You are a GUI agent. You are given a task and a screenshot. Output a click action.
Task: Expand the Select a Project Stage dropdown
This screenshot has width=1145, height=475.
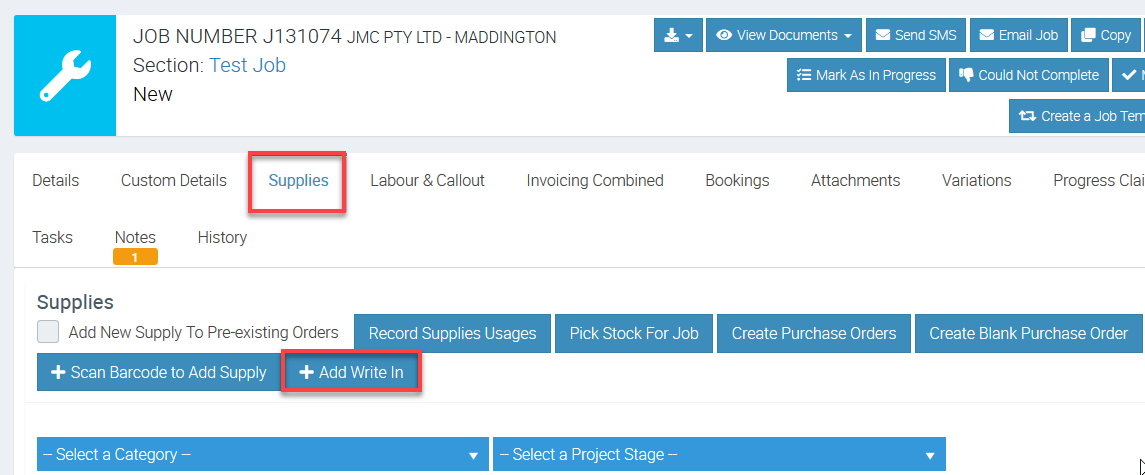pyautogui.click(x=718, y=455)
